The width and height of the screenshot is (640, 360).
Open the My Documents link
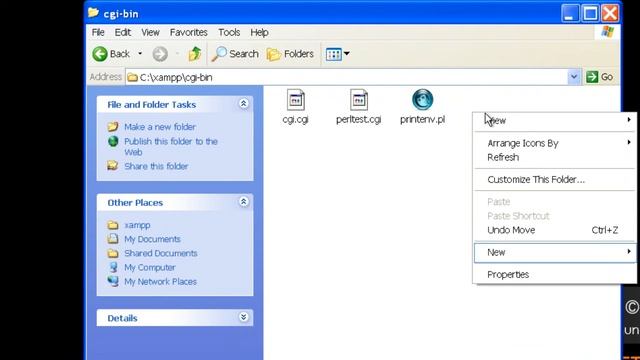pos(152,239)
